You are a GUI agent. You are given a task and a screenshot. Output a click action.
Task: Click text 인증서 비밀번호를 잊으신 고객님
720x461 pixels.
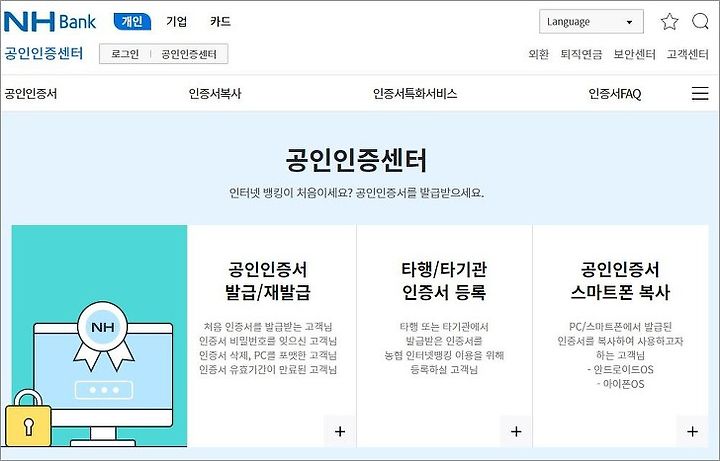click(x=268, y=341)
